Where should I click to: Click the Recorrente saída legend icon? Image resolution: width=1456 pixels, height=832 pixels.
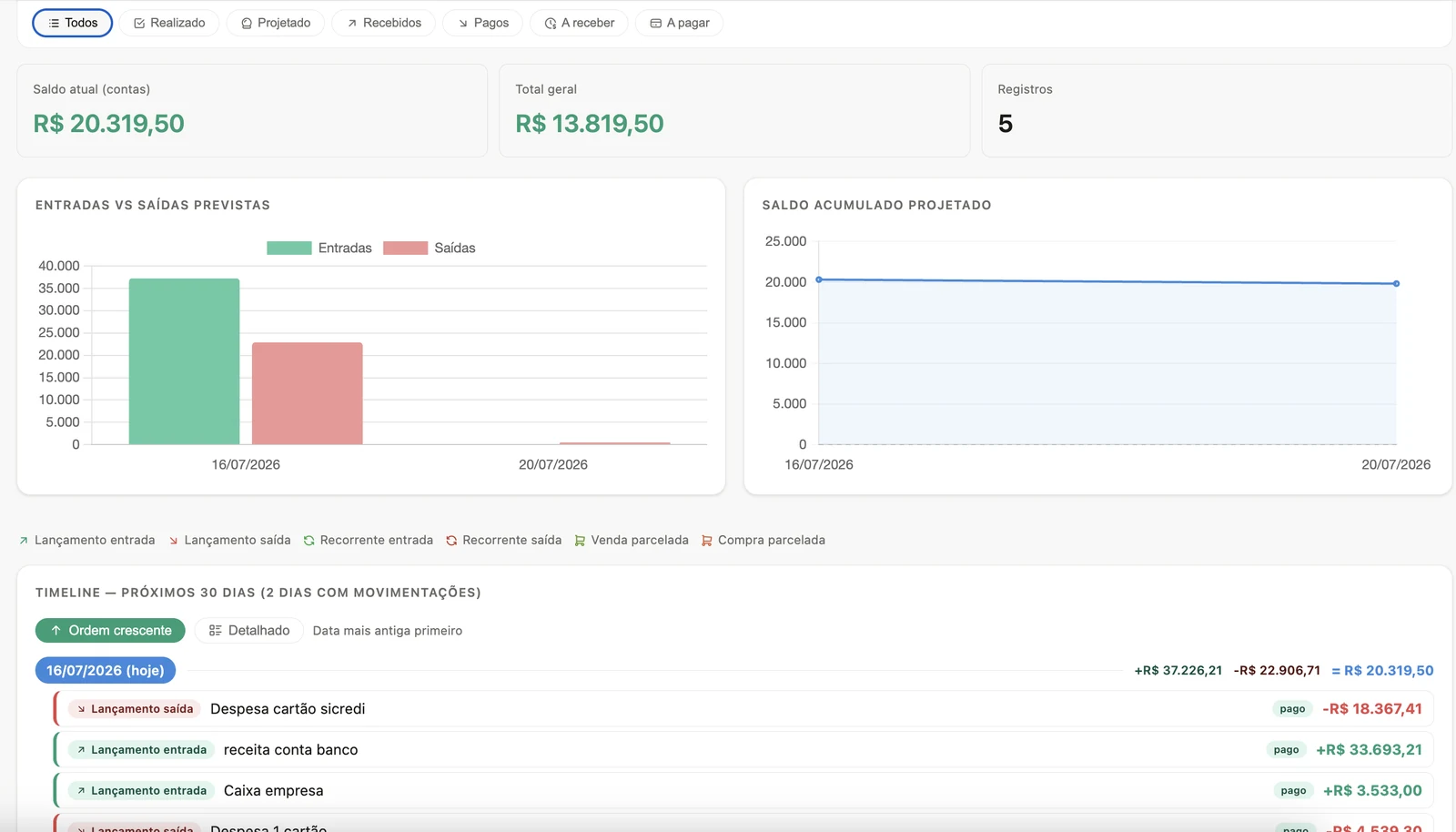tap(451, 540)
